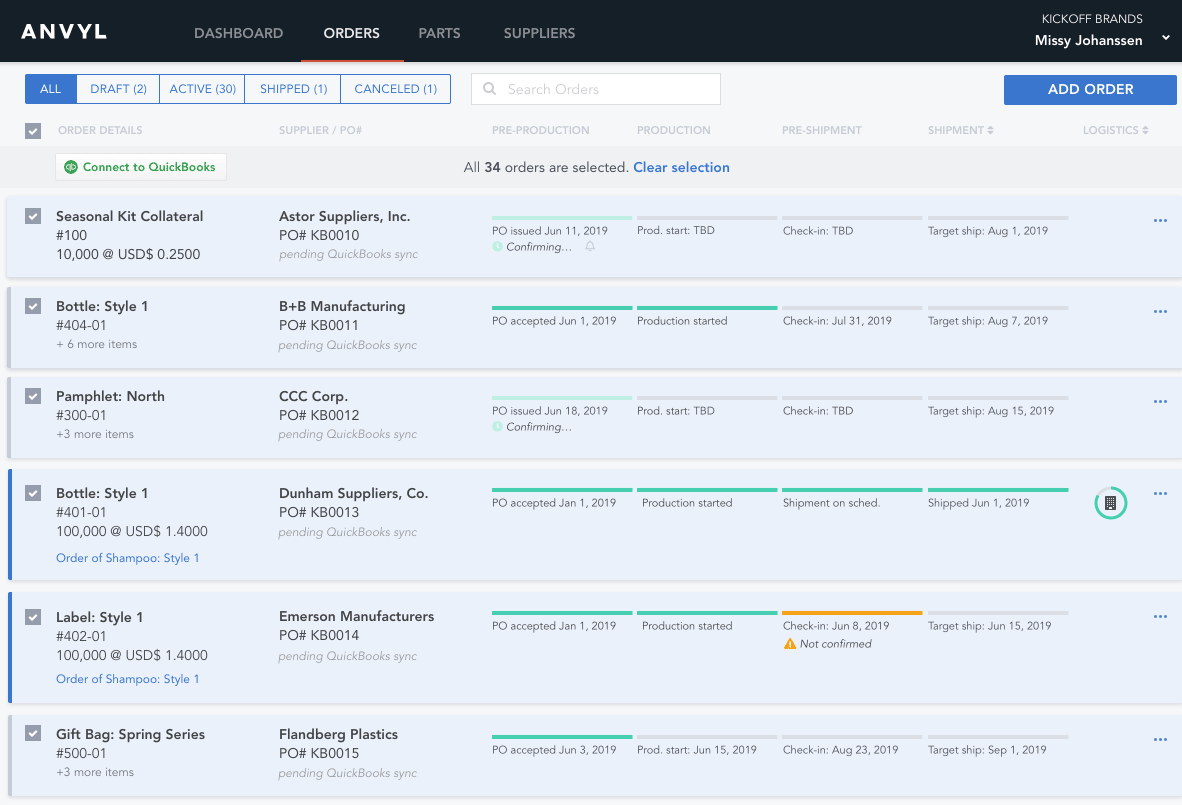Filter orders by Active (30)
This screenshot has width=1182, height=805.
[202, 89]
